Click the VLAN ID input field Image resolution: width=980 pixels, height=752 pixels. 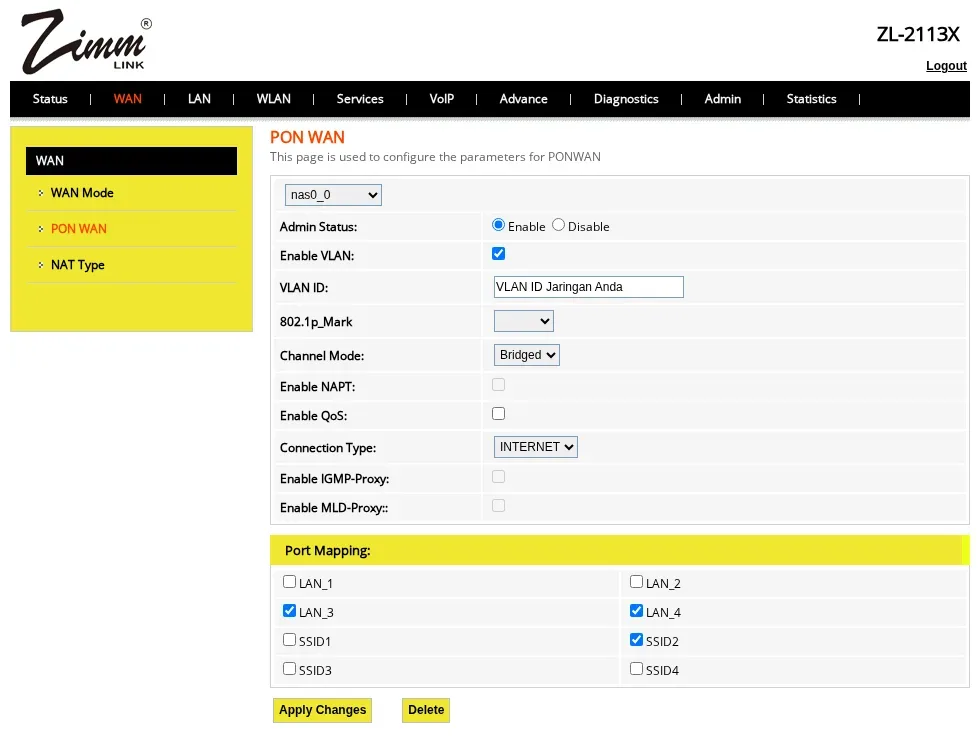point(588,287)
